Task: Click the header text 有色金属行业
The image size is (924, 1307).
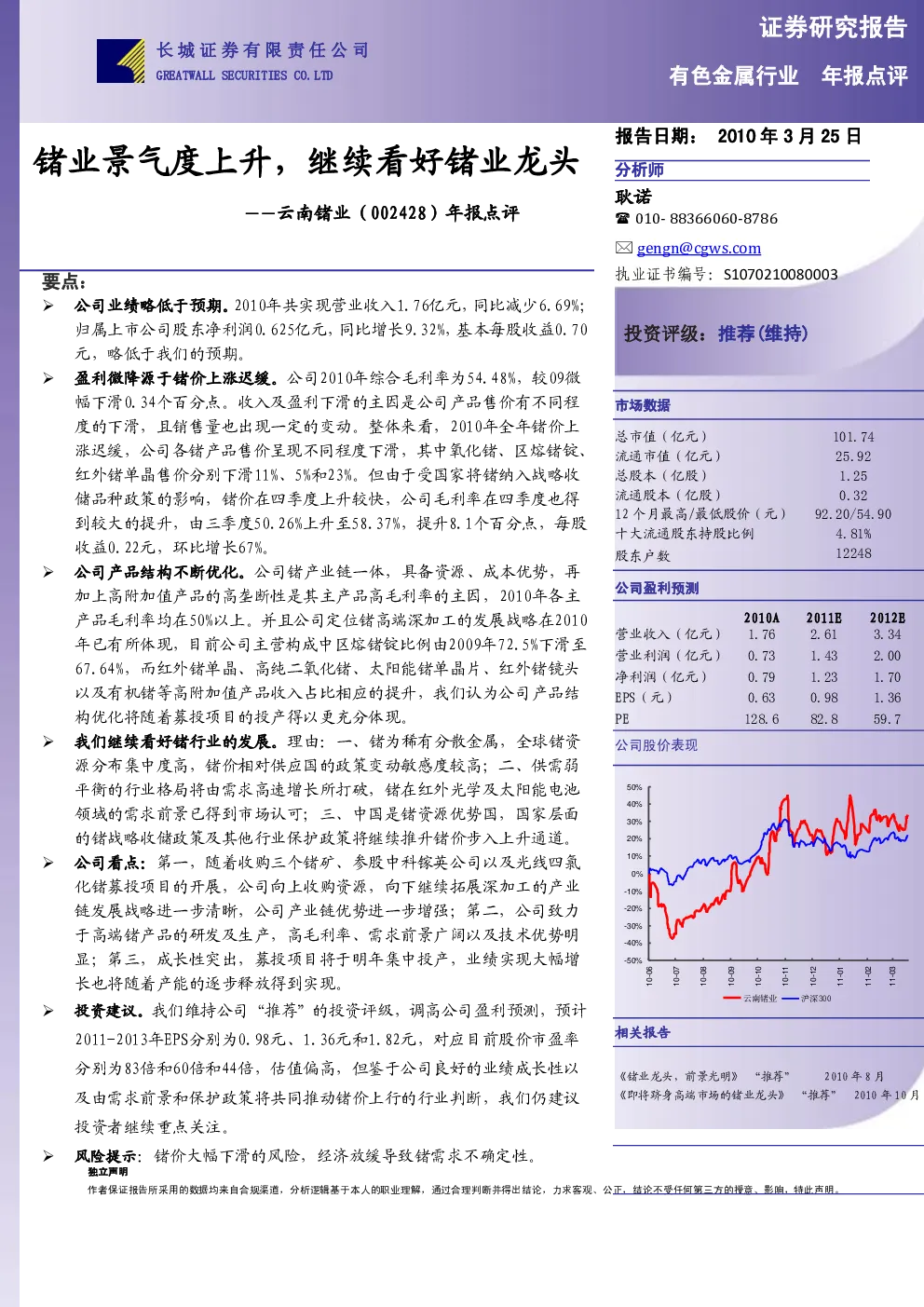Action: click(734, 75)
